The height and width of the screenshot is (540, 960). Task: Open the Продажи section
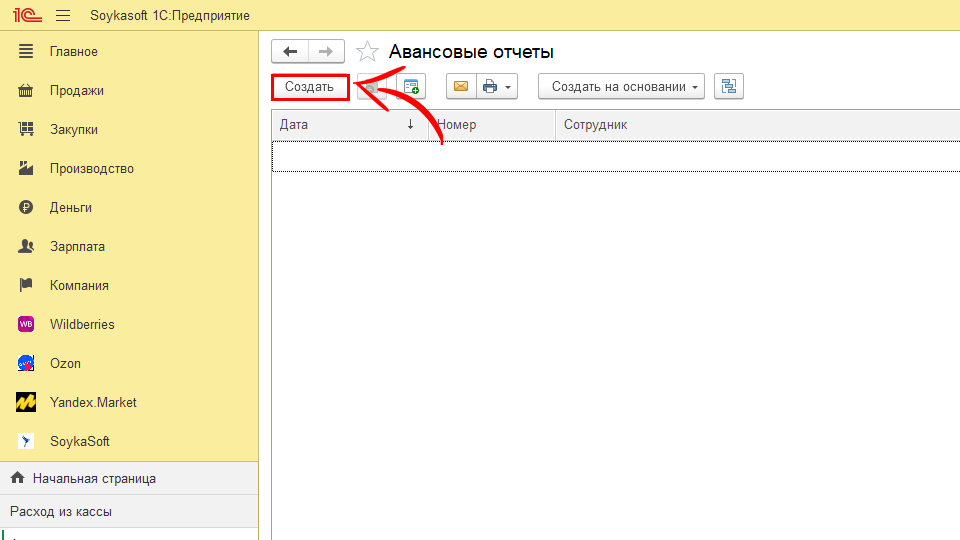point(77,90)
